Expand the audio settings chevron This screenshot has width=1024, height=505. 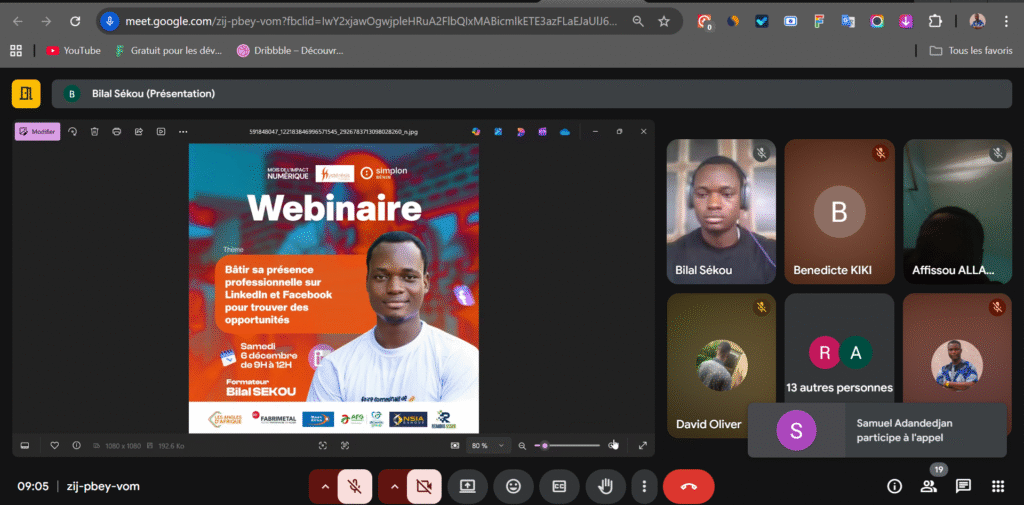click(x=324, y=486)
